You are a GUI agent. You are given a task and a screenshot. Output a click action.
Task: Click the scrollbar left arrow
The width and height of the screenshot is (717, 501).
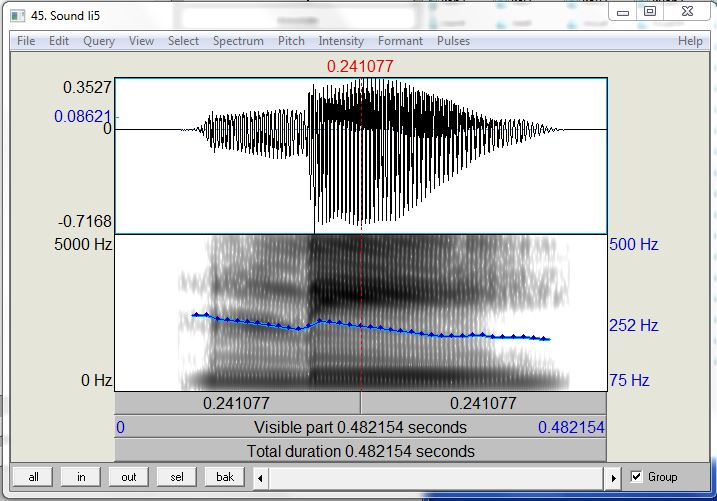coord(260,478)
